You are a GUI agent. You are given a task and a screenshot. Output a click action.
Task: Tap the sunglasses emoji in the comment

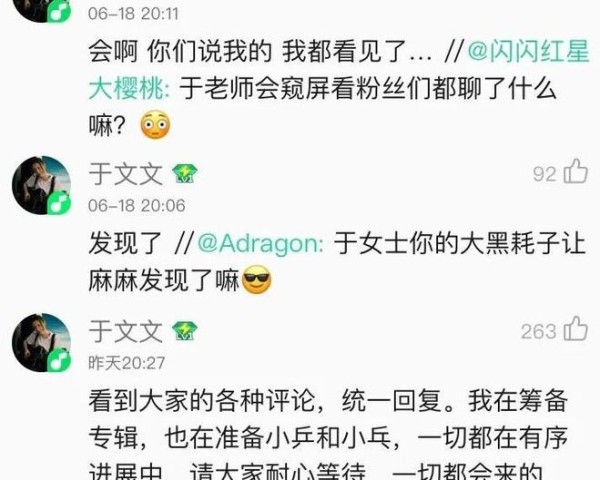(257, 280)
